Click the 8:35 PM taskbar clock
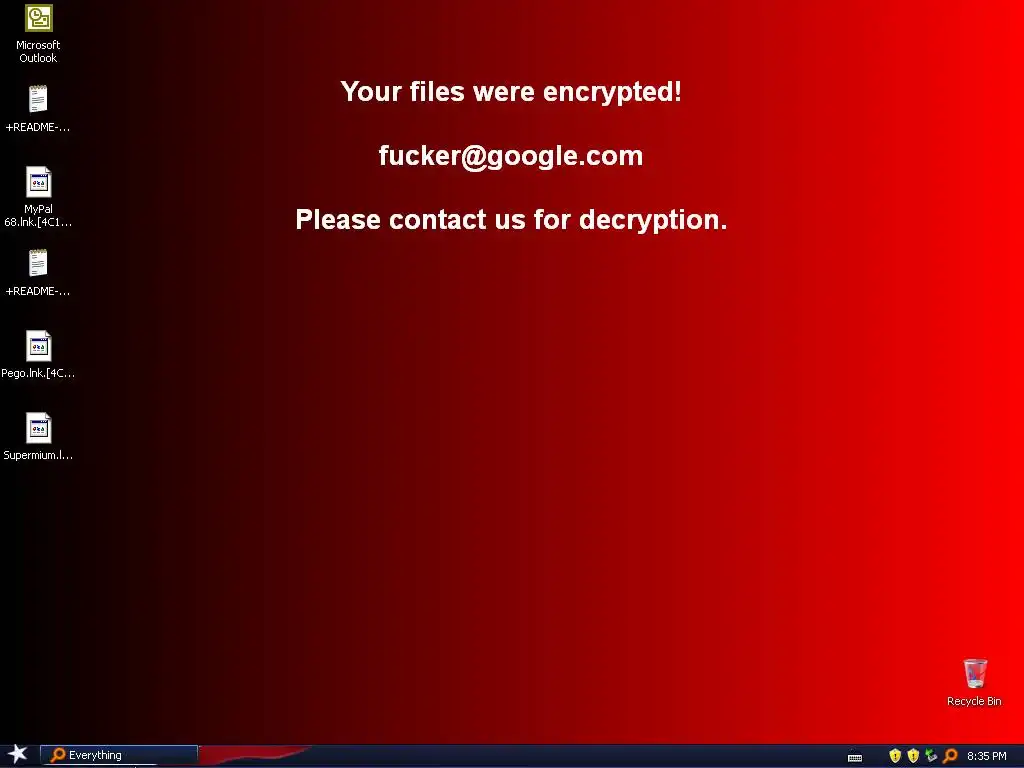The image size is (1024, 768). coord(986,756)
